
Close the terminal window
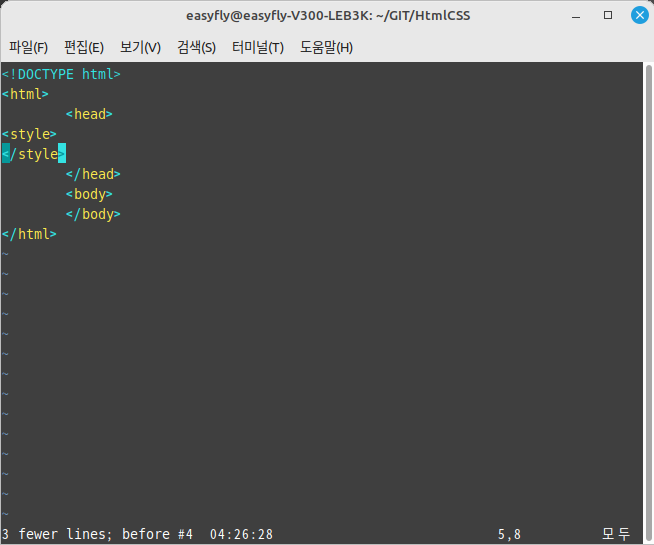639,15
